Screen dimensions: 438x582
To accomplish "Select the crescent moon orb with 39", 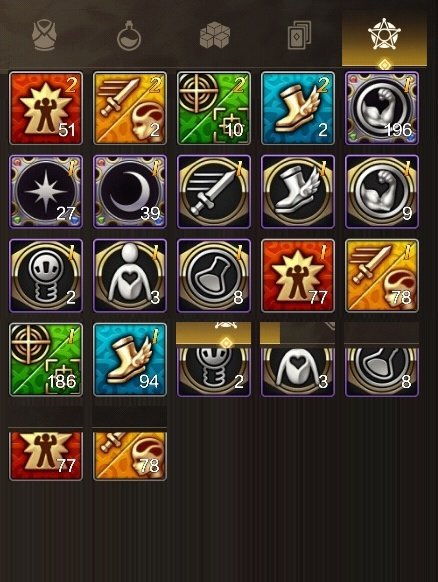I will [130, 192].
